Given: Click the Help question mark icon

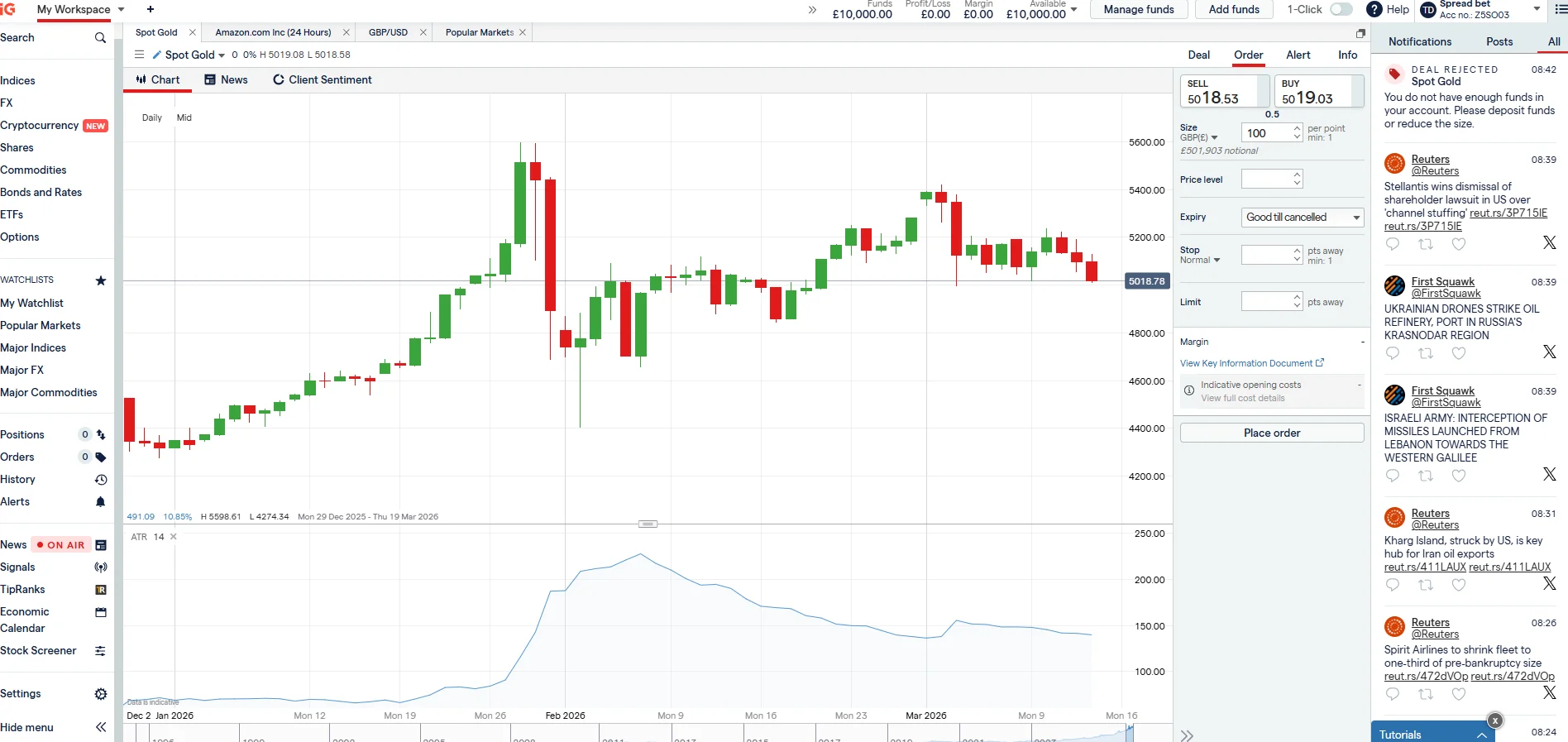Looking at the screenshot, I should pos(1374,9).
